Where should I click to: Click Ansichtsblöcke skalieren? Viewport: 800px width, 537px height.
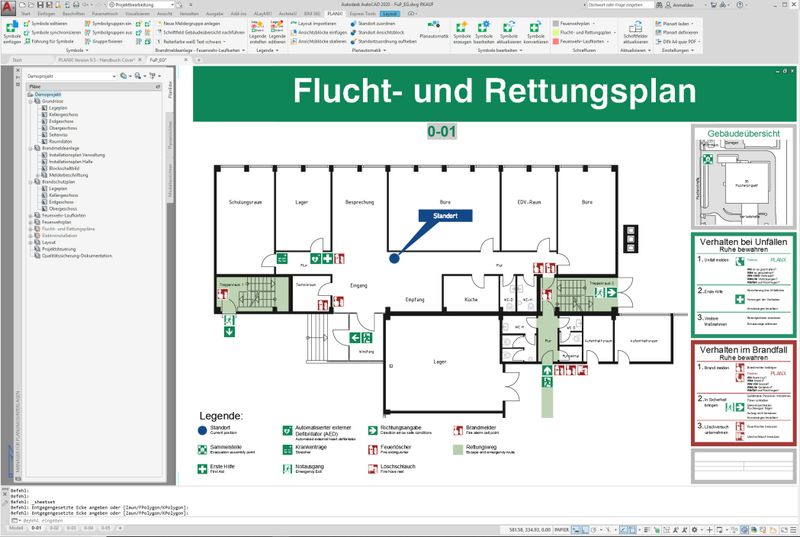(x=318, y=41)
